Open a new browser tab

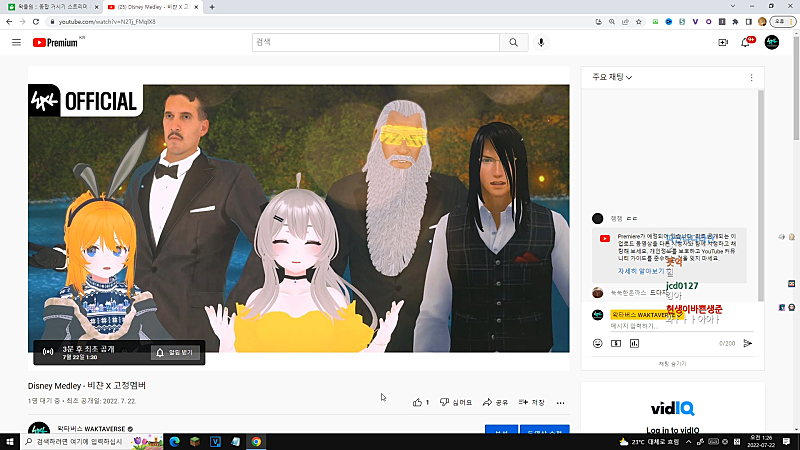coord(211,6)
